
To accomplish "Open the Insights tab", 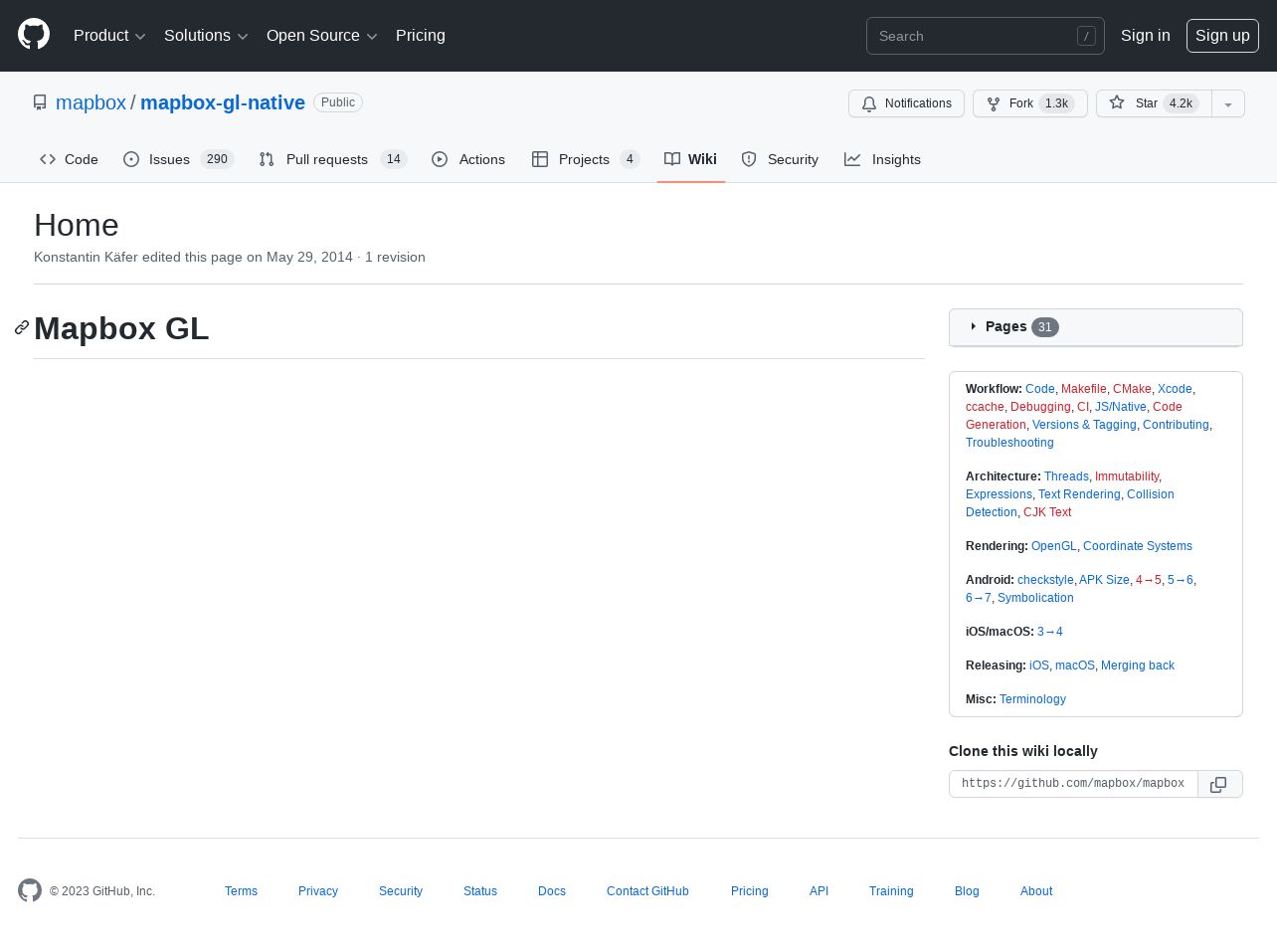I will tap(883, 159).
